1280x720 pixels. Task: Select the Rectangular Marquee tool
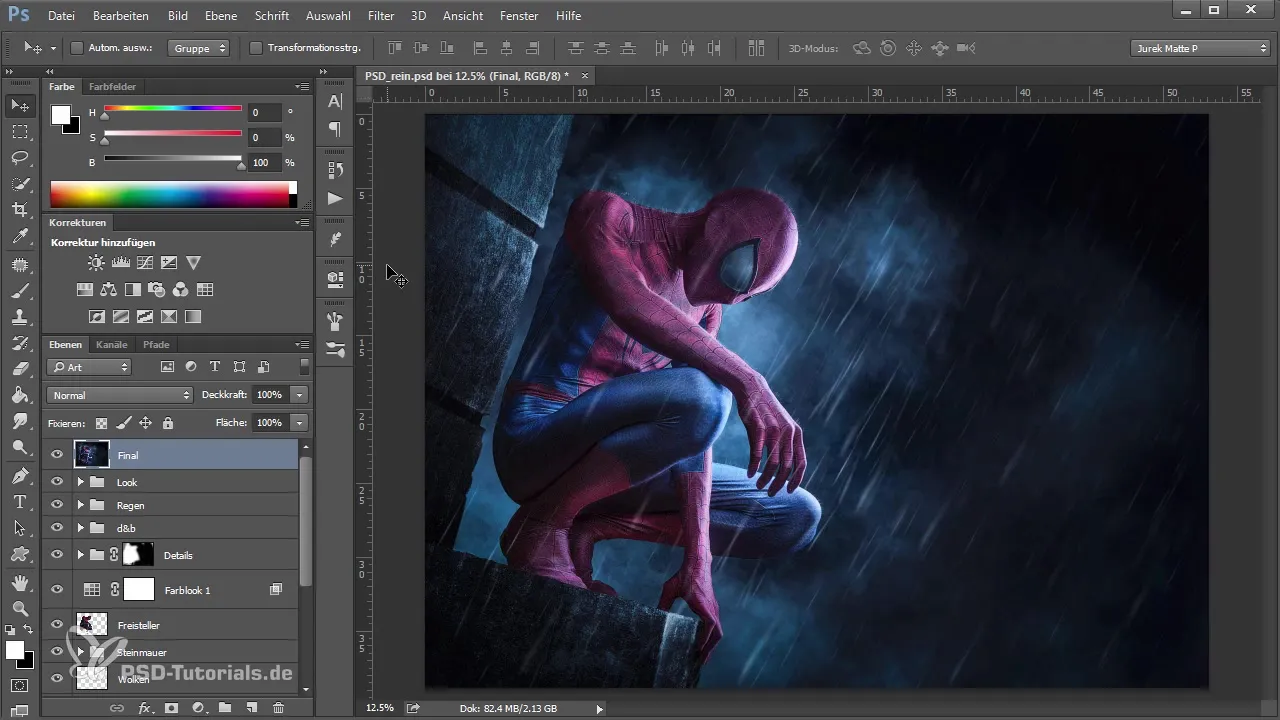tap(20, 132)
